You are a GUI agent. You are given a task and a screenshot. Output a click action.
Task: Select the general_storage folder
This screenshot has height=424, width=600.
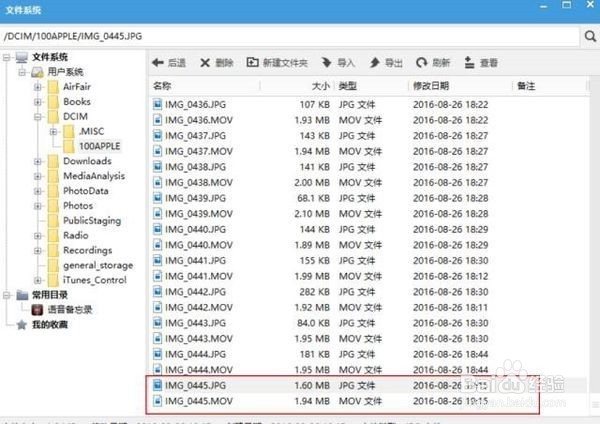pos(98,266)
